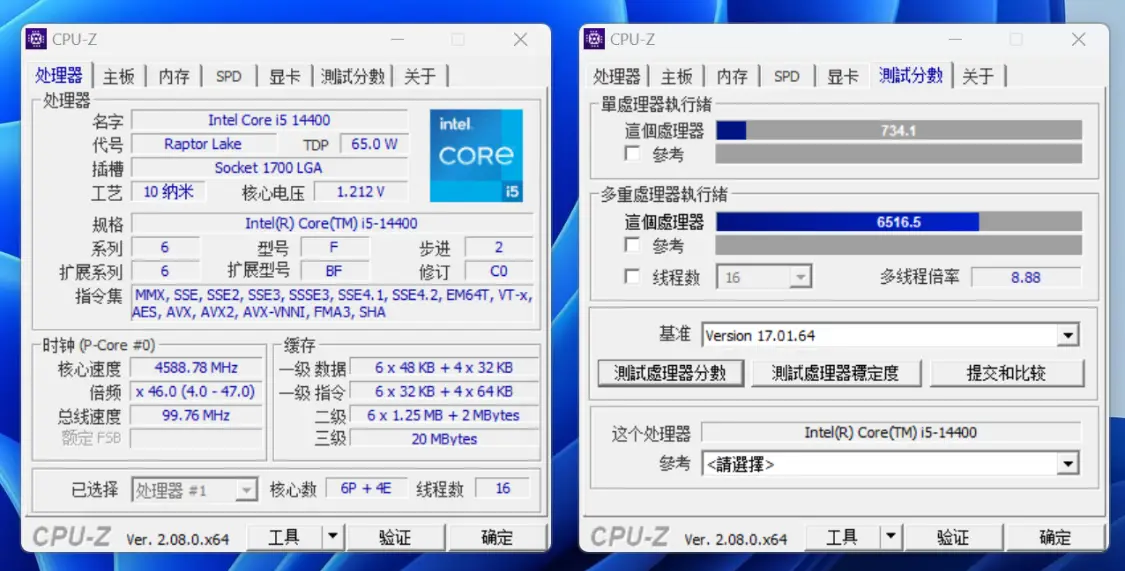This screenshot has height=571, width=1125.
Task: Open SPD tab in left window
Action: (229, 76)
